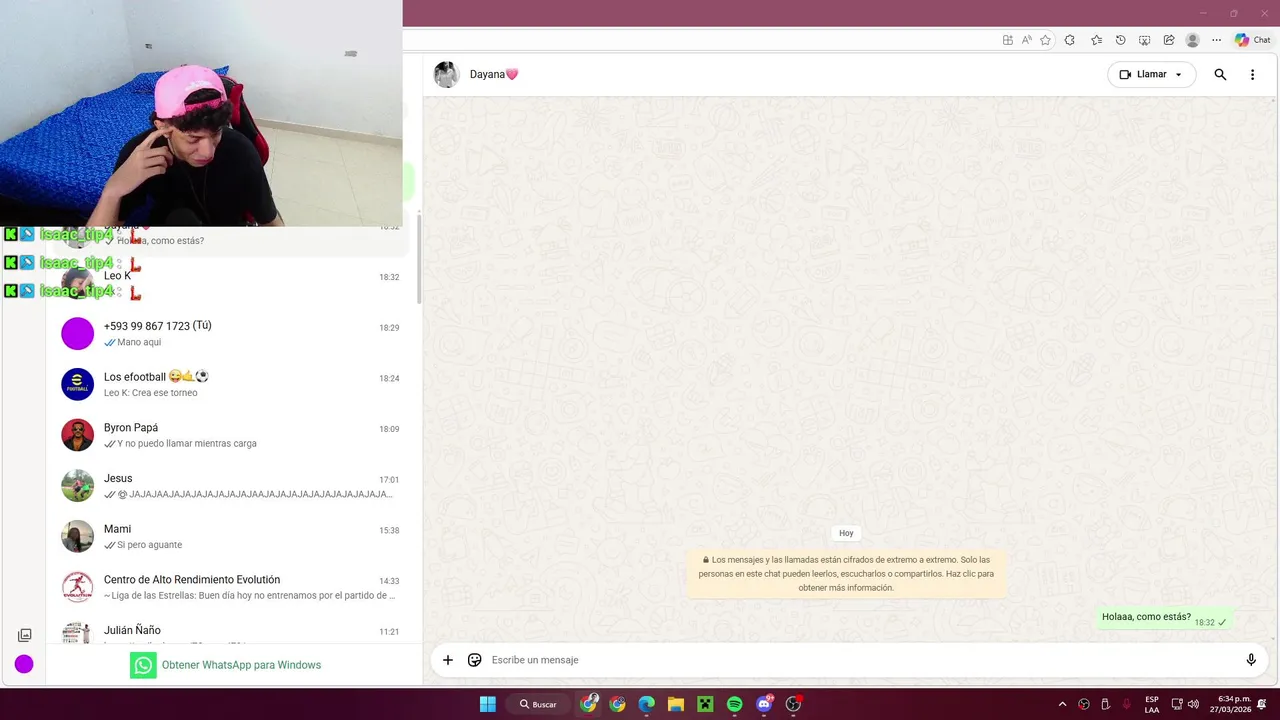The width and height of the screenshot is (1280, 720).
Task: Open Spotify from the taskbar
Action: [x=735, y=704]
